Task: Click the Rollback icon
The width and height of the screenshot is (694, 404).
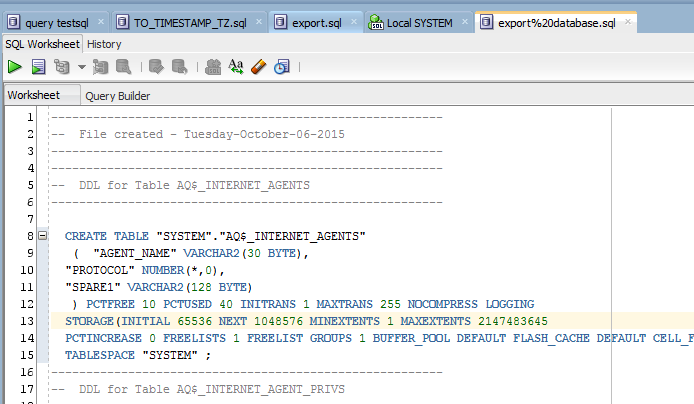Action: click(179, 67)
